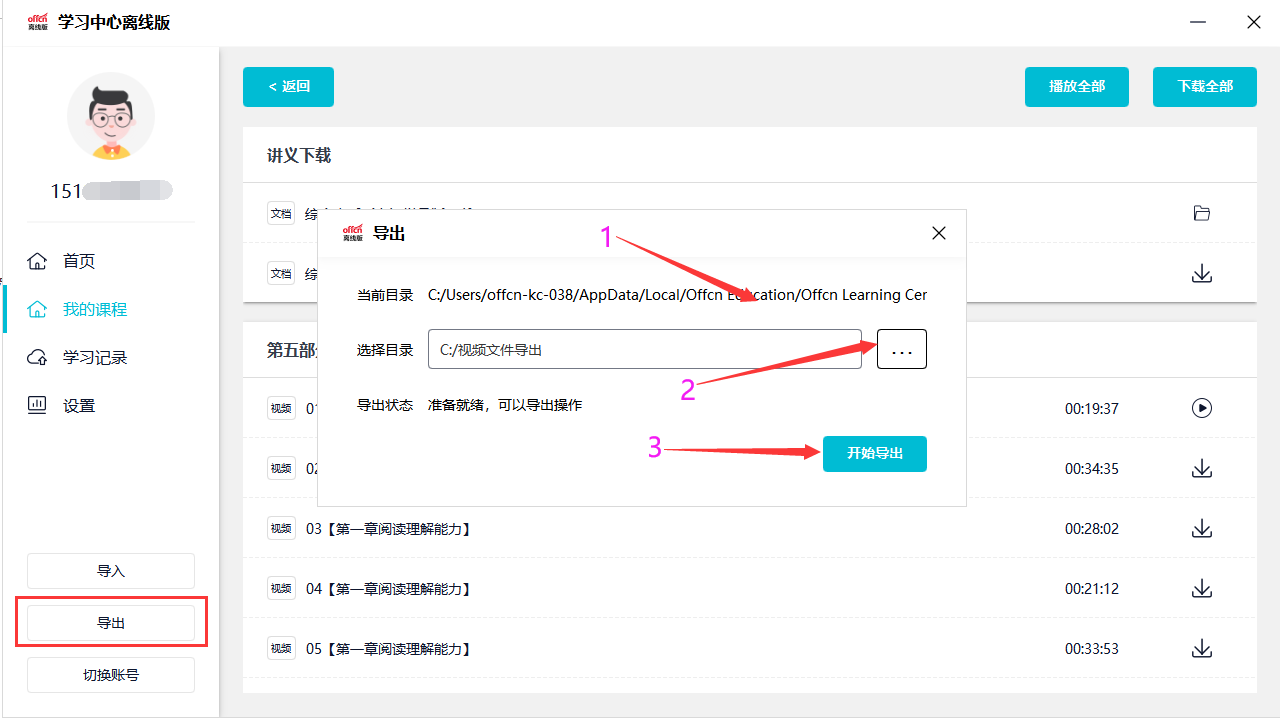Browse for export folder with the ... button
The width and height of the screenshot is (1280, 719).
tap(902, 349)
